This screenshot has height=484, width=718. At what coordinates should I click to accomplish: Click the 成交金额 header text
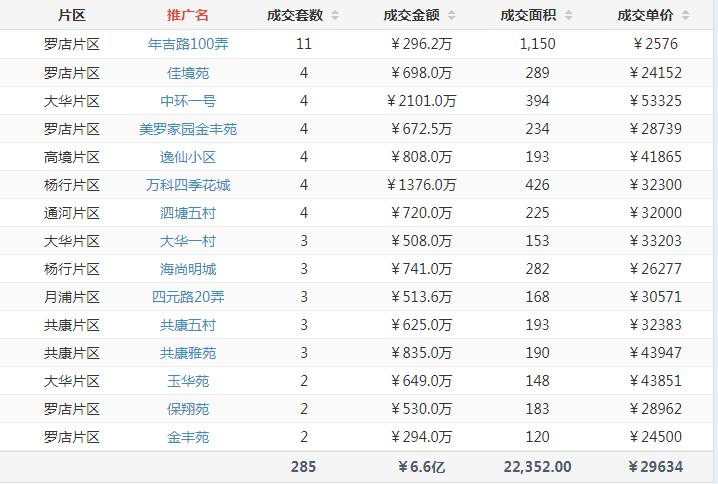411,16
